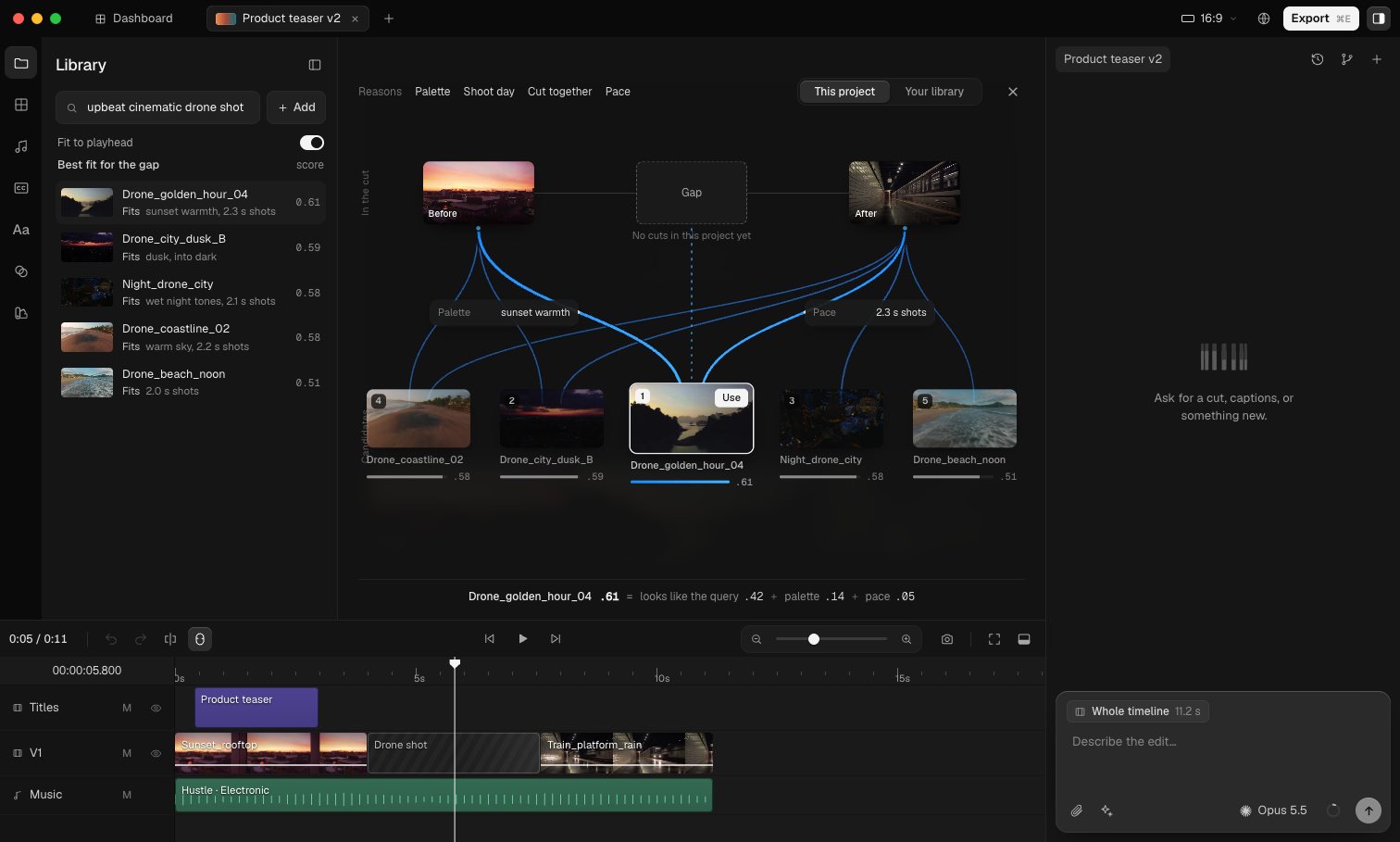Viewport: 1400px width, 842px height.
Task: Open the overlapping circles panel in sidebar
Action: 21,271
